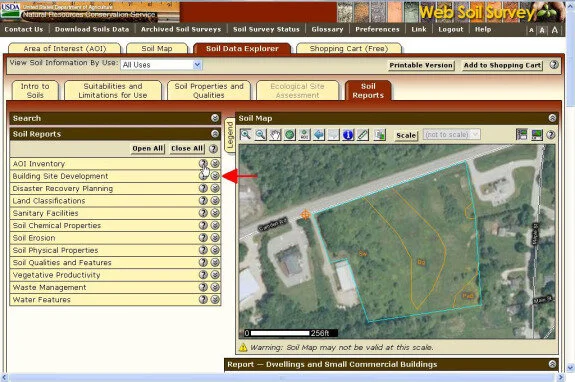Open the Glossary link
Image resolution: width=575 pixels, height=382 pixels.
(327, 29)
